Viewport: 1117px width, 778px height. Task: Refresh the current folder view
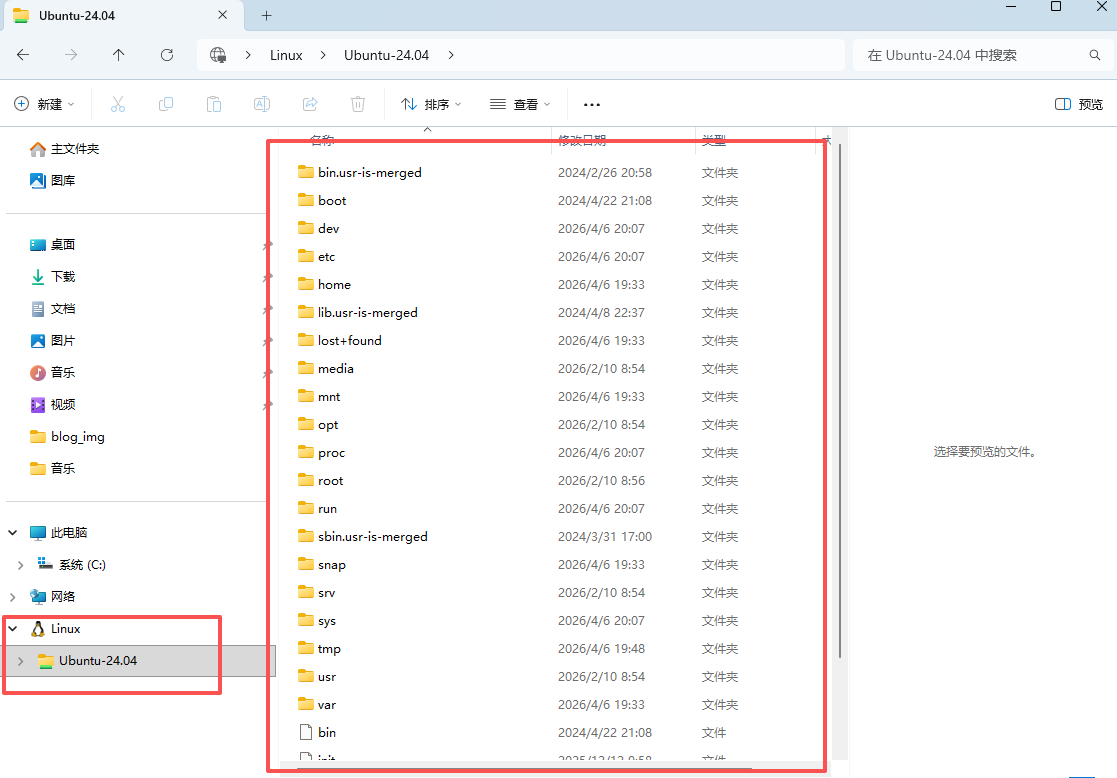[167, 55]
